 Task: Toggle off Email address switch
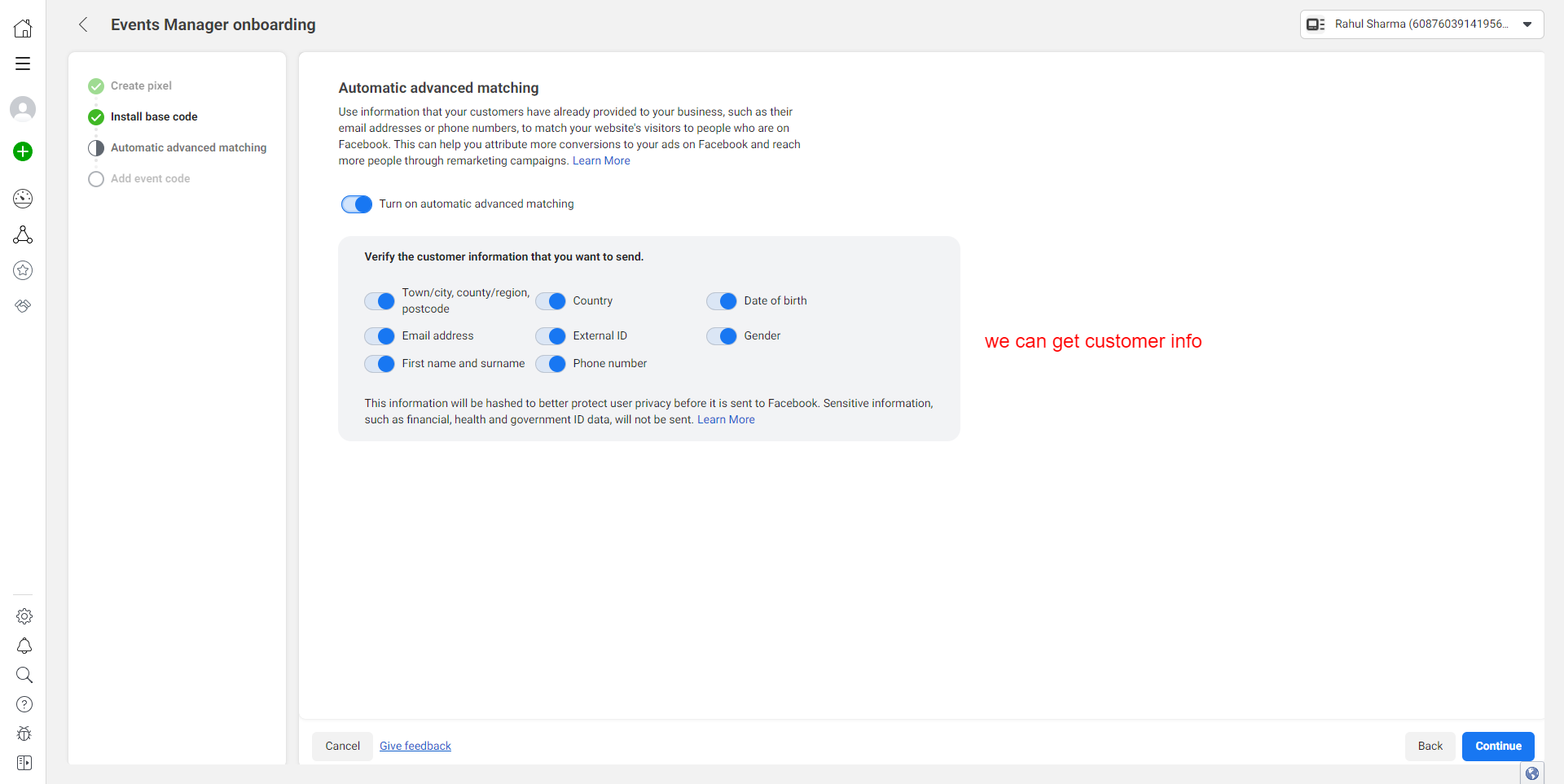coord(380,336)
